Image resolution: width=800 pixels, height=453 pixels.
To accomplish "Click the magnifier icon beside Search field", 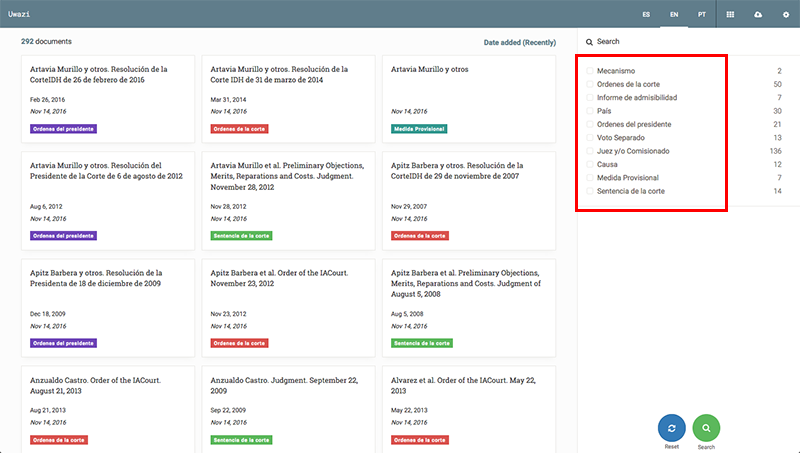I will (x=590, y=42).
